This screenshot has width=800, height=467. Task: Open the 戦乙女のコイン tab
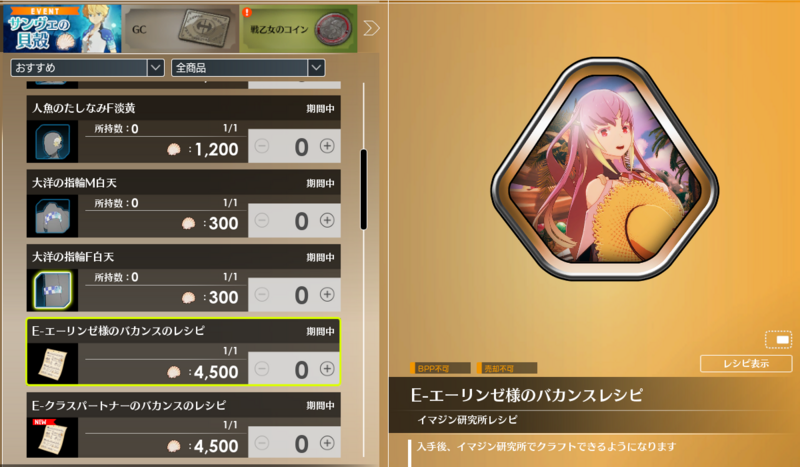point(298,29)
